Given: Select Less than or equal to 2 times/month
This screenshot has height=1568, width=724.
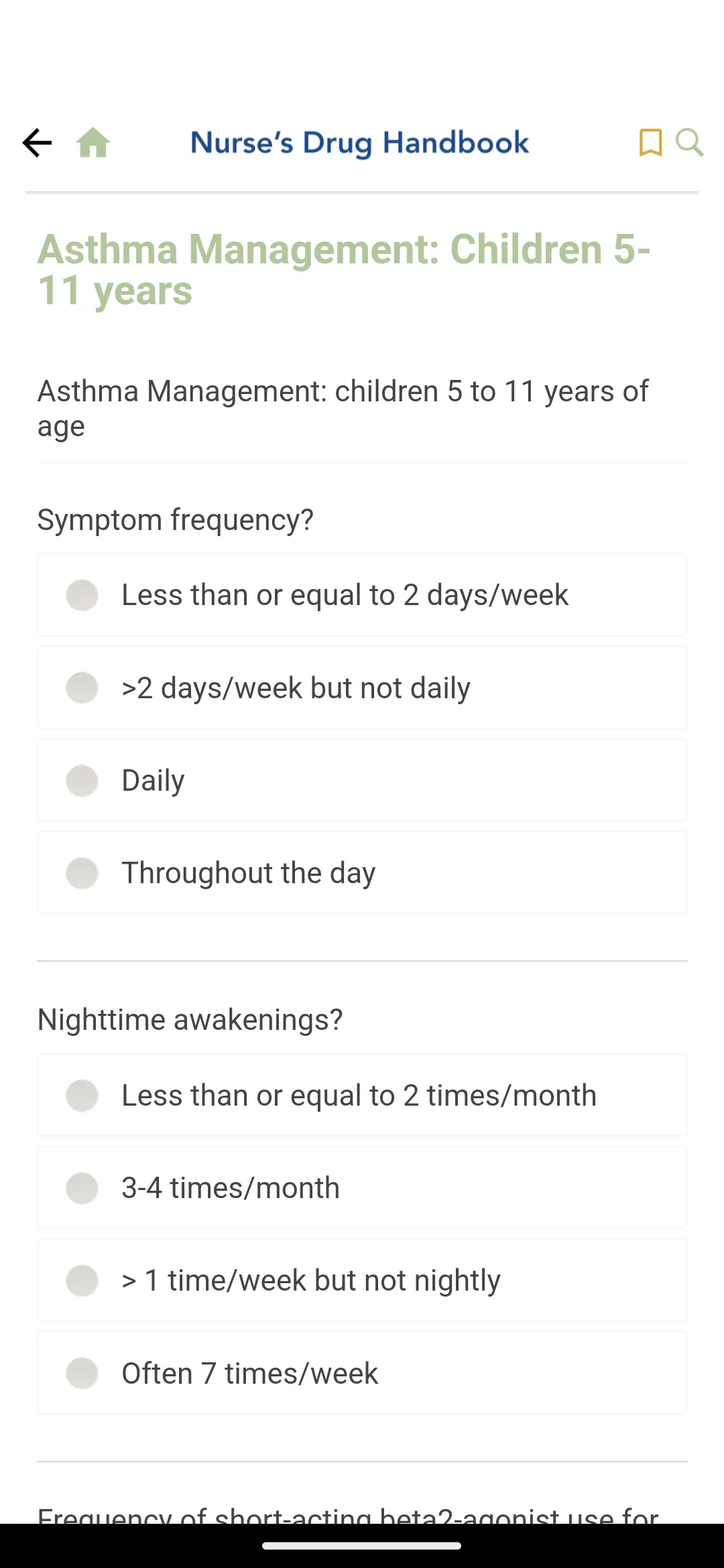Looking at the screenshot, I should [362, 1096].
